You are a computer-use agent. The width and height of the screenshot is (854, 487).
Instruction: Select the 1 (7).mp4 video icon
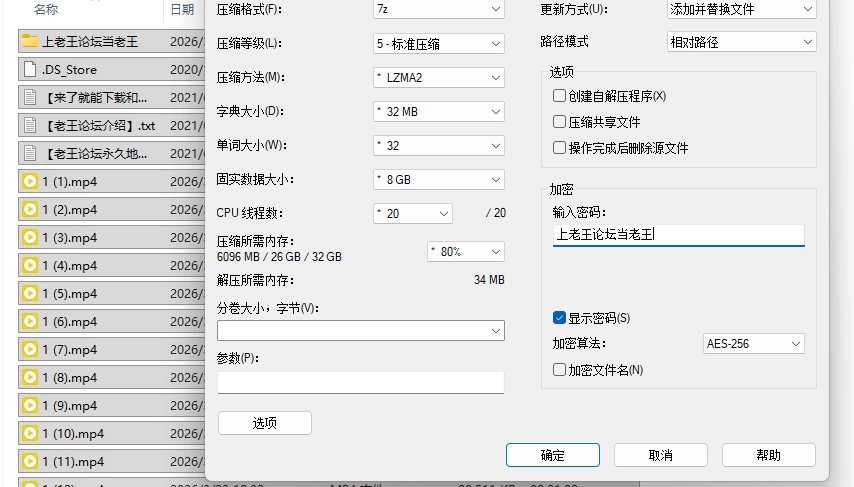(x=30, y=349)
